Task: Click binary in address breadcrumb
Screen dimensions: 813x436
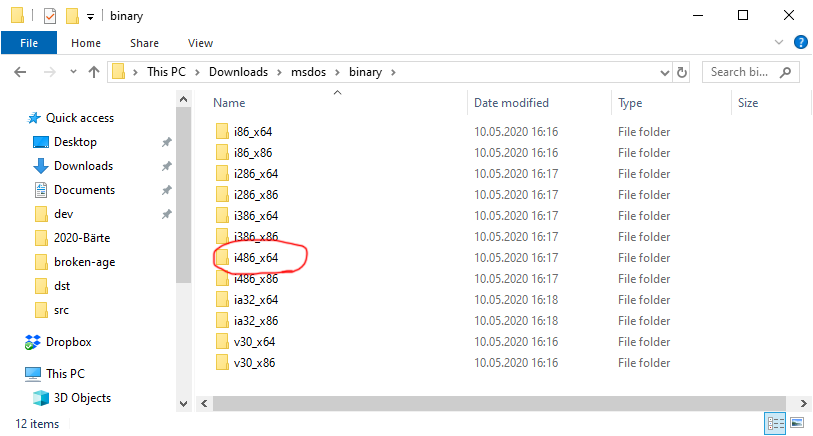Action: 366,72
